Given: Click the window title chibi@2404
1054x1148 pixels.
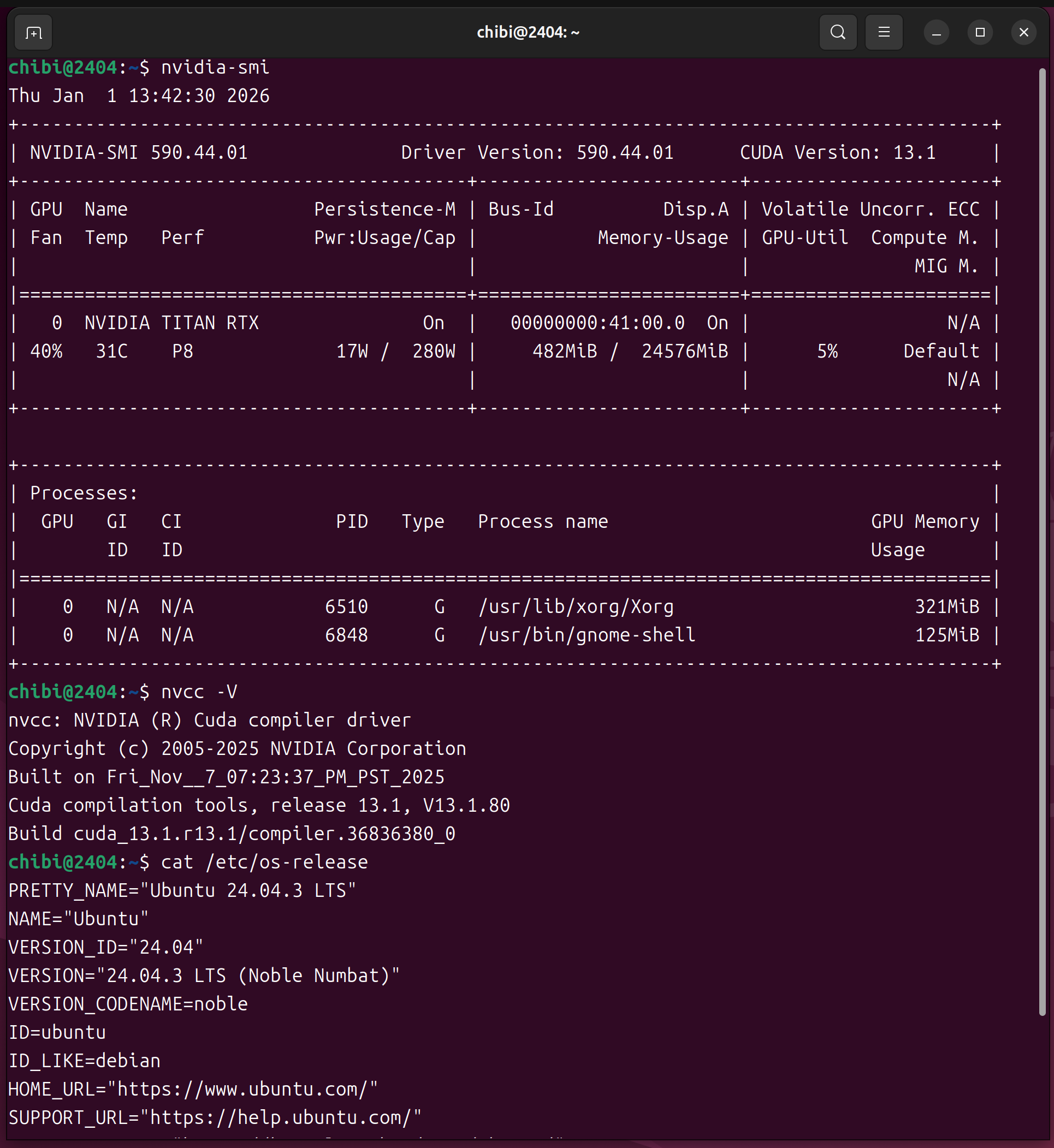Looking at the screenshot, I should click(x=528, y=33).
